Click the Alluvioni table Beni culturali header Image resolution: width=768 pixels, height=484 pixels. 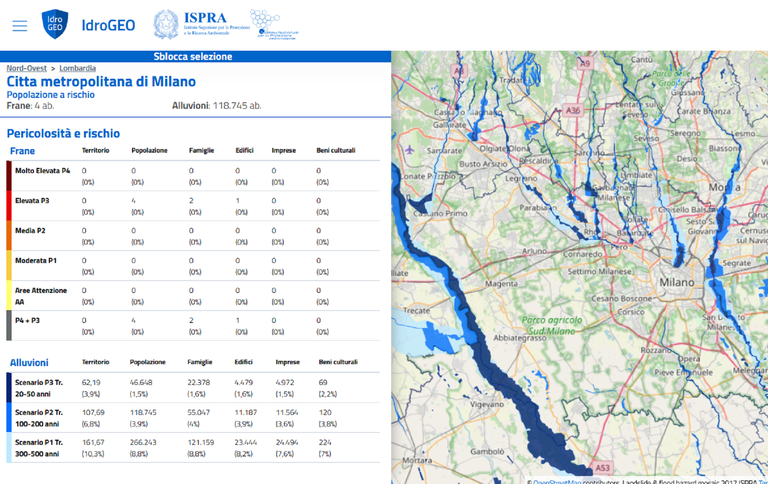pyautogui.click(x=338, y=362)
